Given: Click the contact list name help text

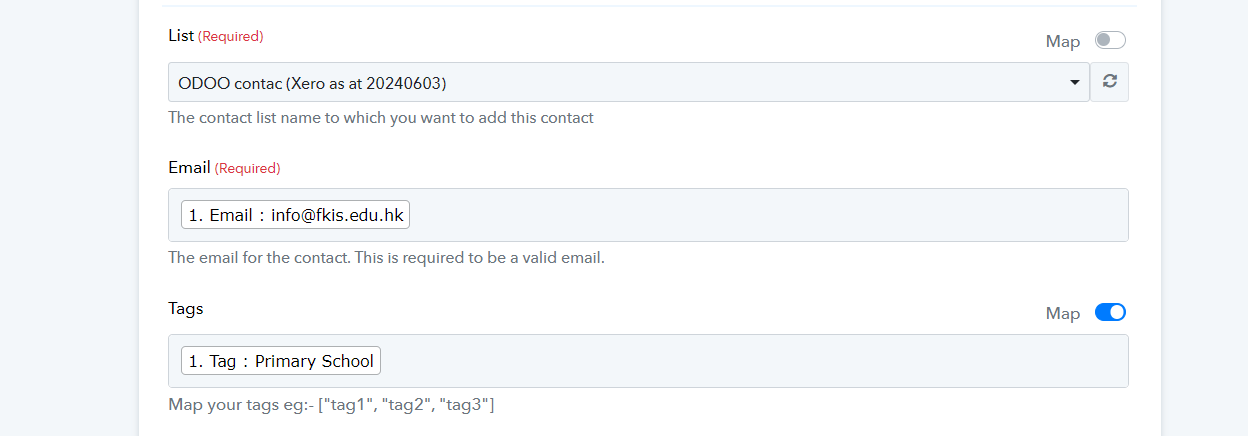Looking at the screenshot, I should click(x=381, y=117).
